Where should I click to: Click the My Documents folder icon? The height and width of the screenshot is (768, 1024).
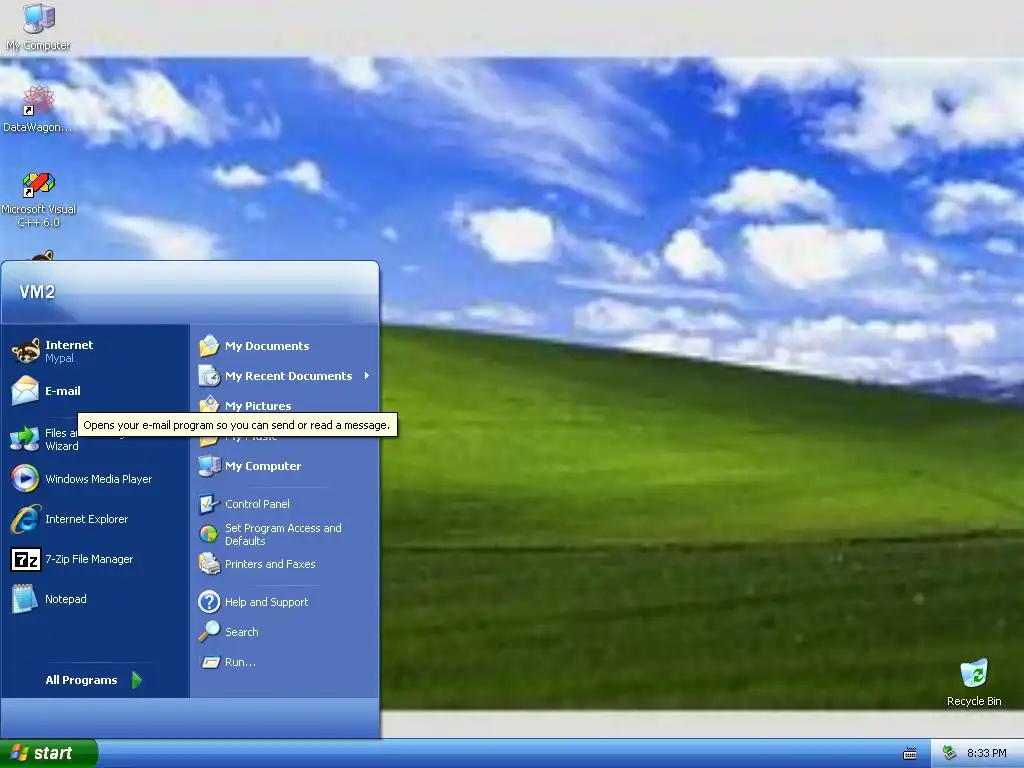209,345
